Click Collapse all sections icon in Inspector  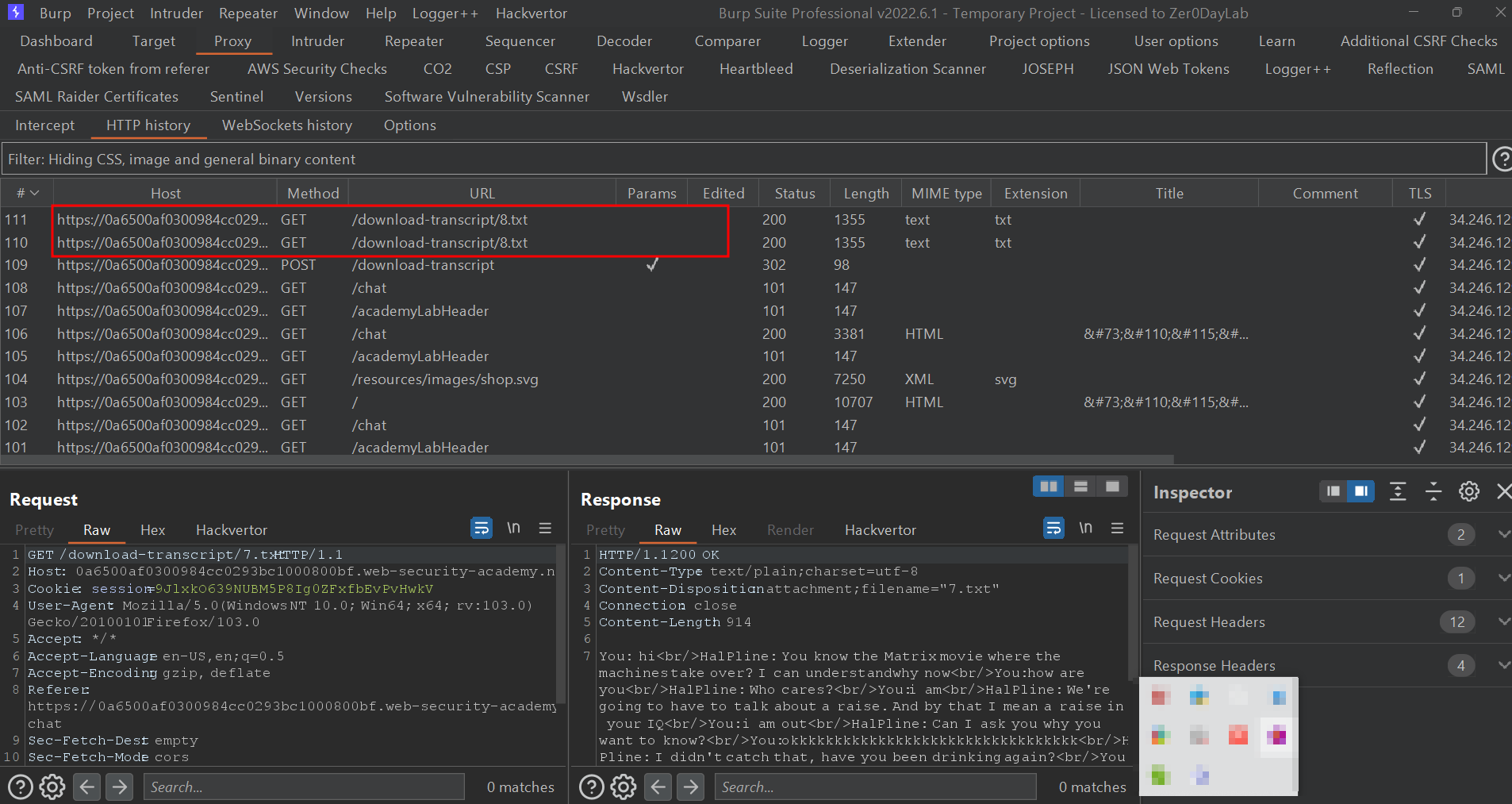[x=1433, y=492]
